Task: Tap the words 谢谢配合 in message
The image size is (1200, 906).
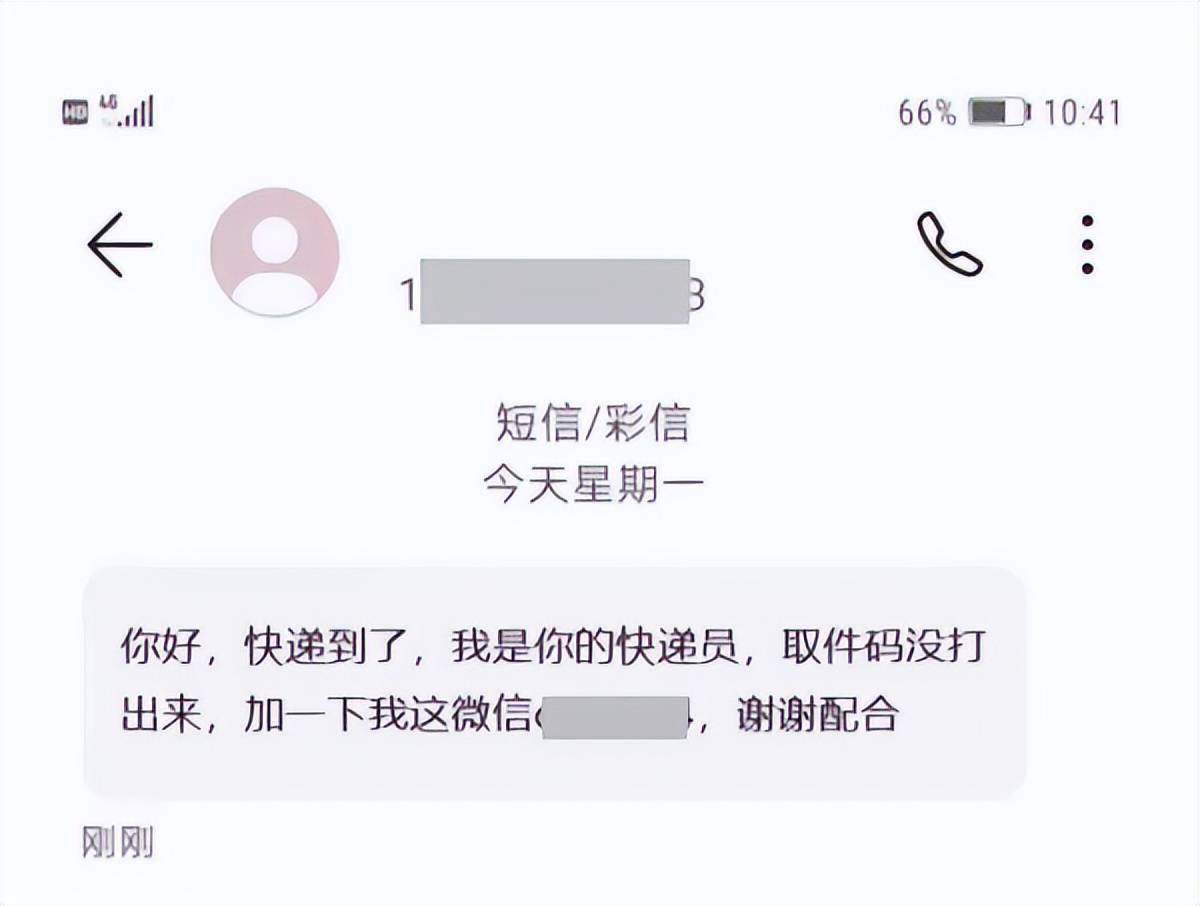Action: click(x=817, y=716)
